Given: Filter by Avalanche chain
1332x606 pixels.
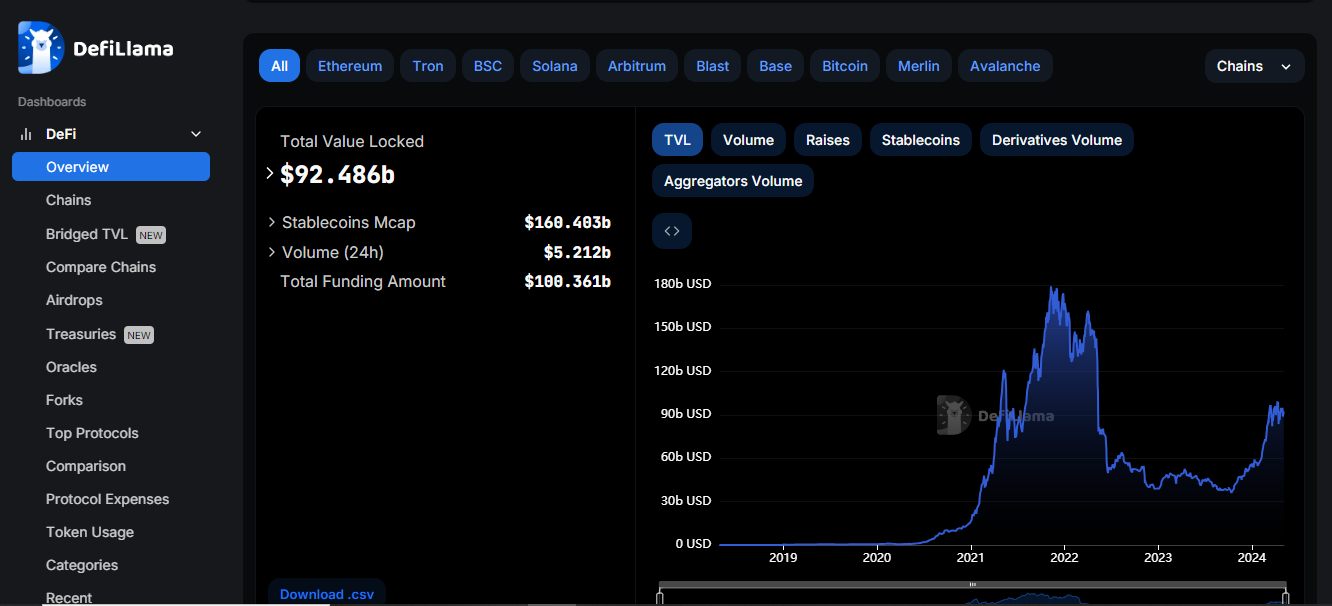Looking at the screenshot, I should [x=1005, y=66].
